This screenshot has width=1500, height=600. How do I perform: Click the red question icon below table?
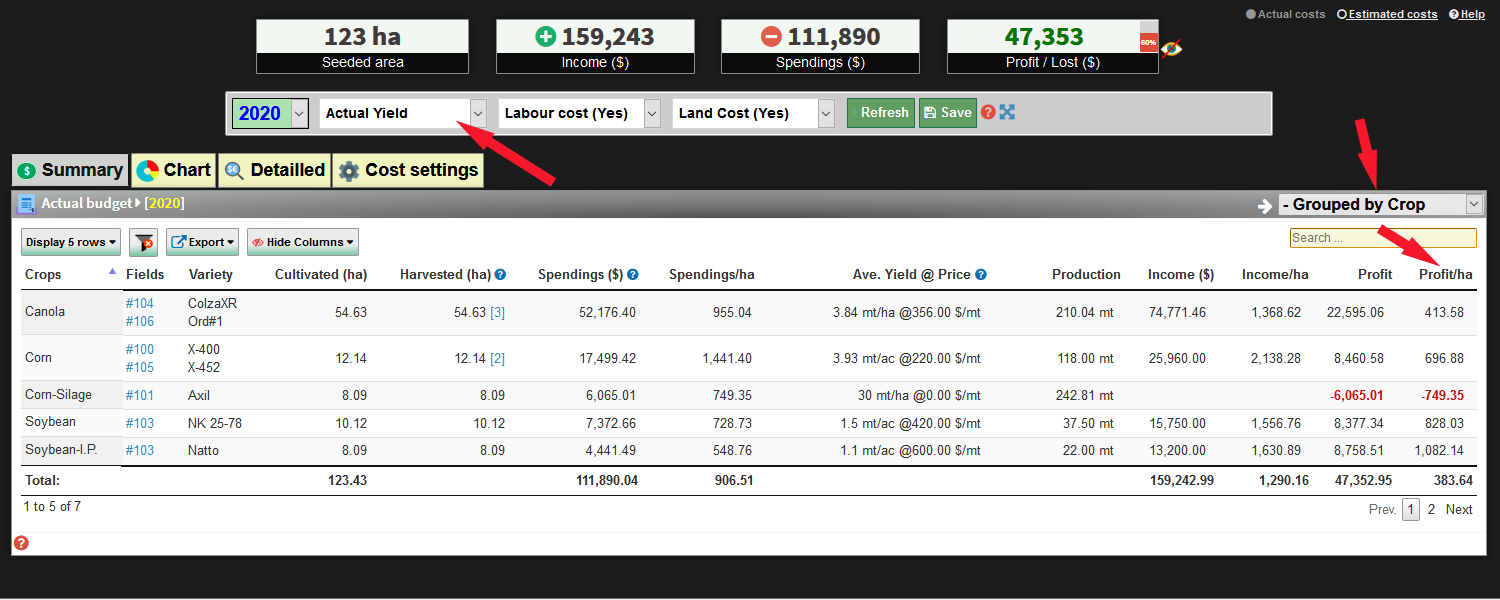pos(21,543)
